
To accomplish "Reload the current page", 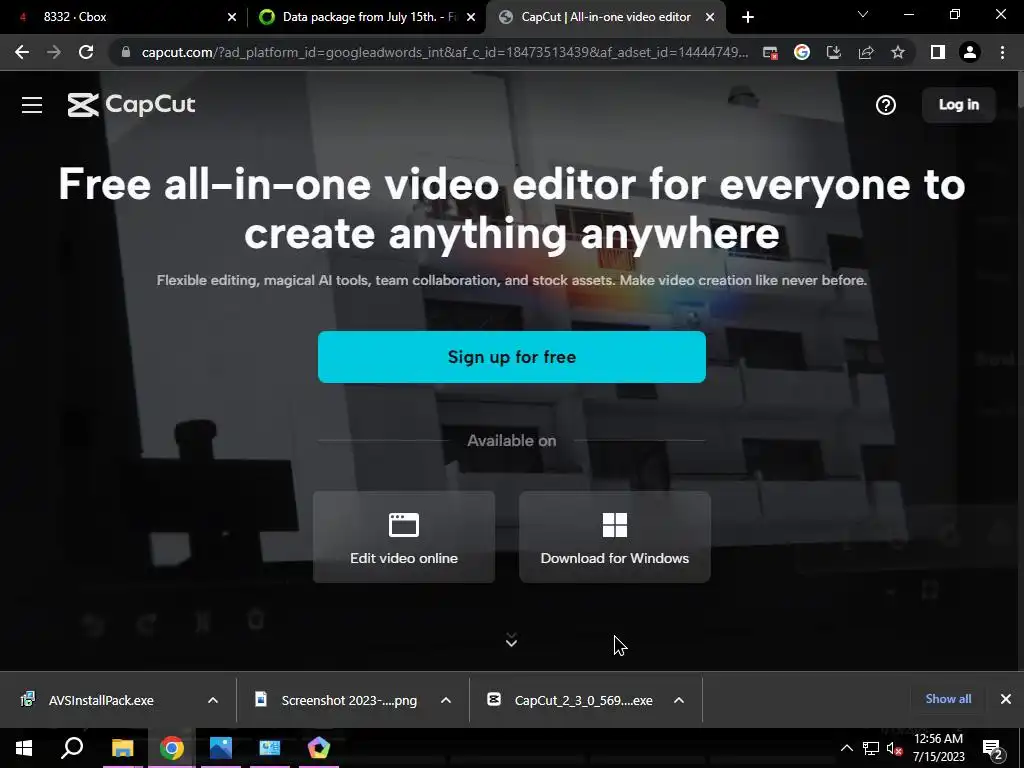I will click(x=86, y=52).
